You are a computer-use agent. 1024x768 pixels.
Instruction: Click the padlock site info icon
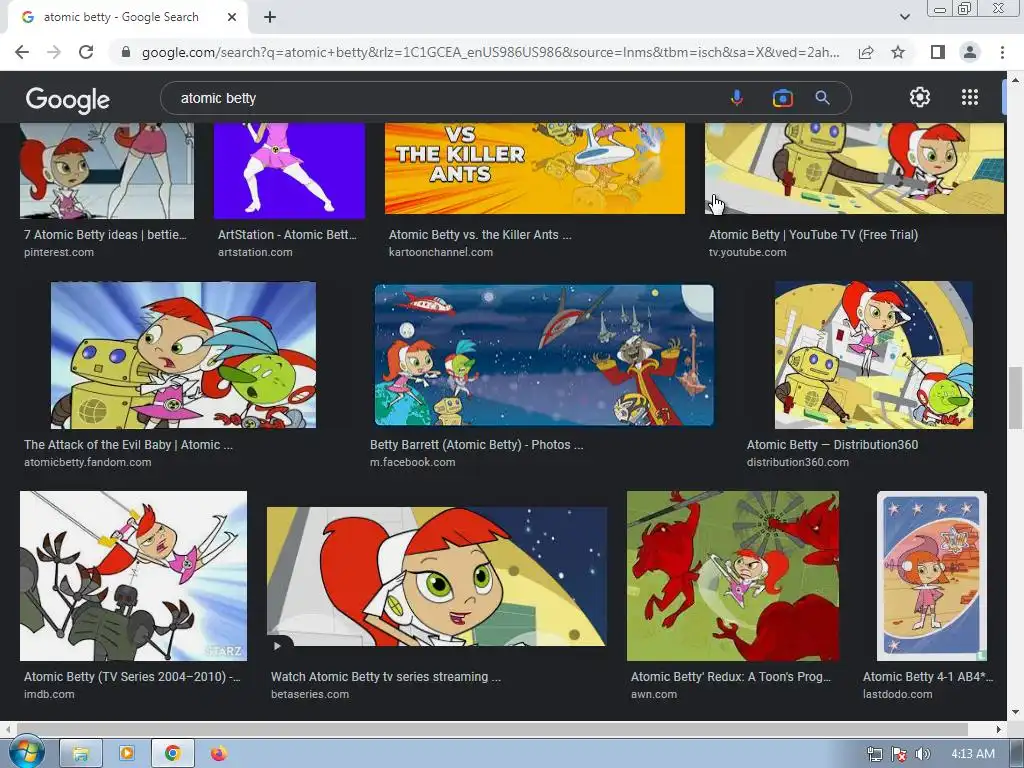(126, 52)
